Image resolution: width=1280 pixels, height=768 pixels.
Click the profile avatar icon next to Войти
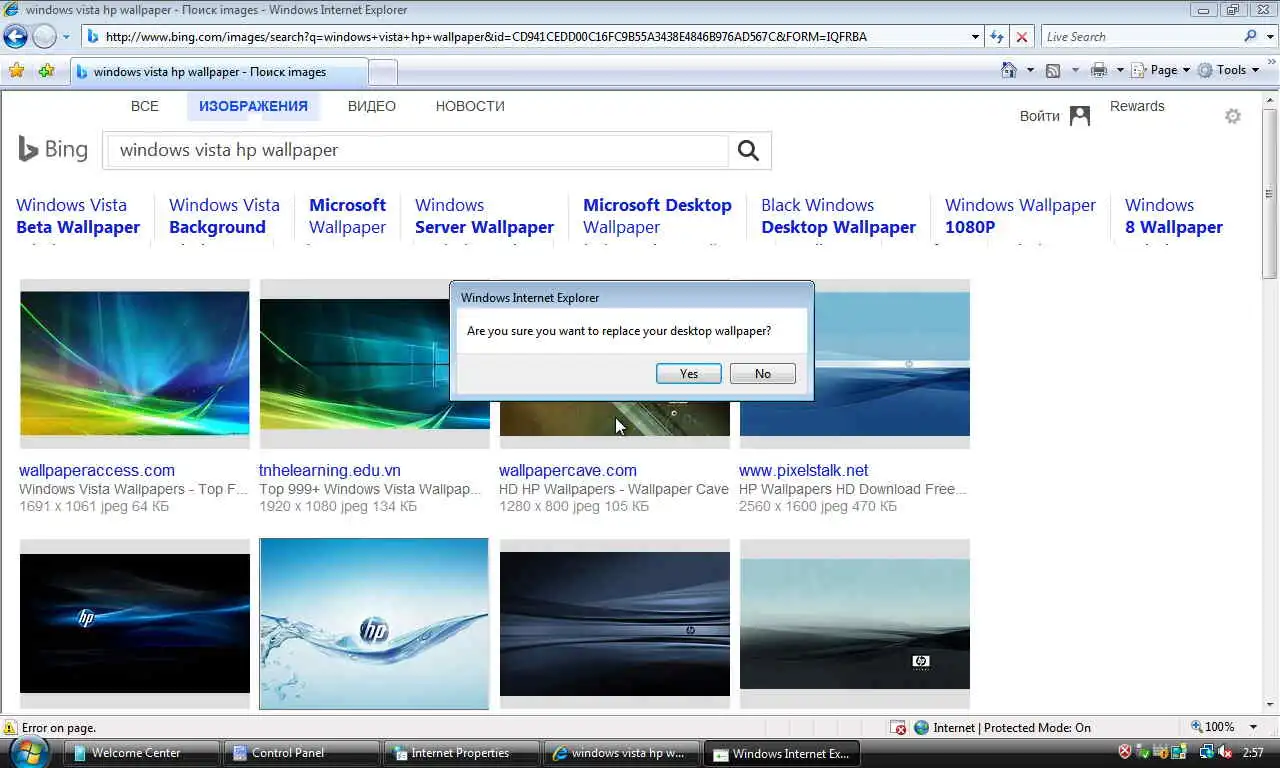pos(1080,116)
